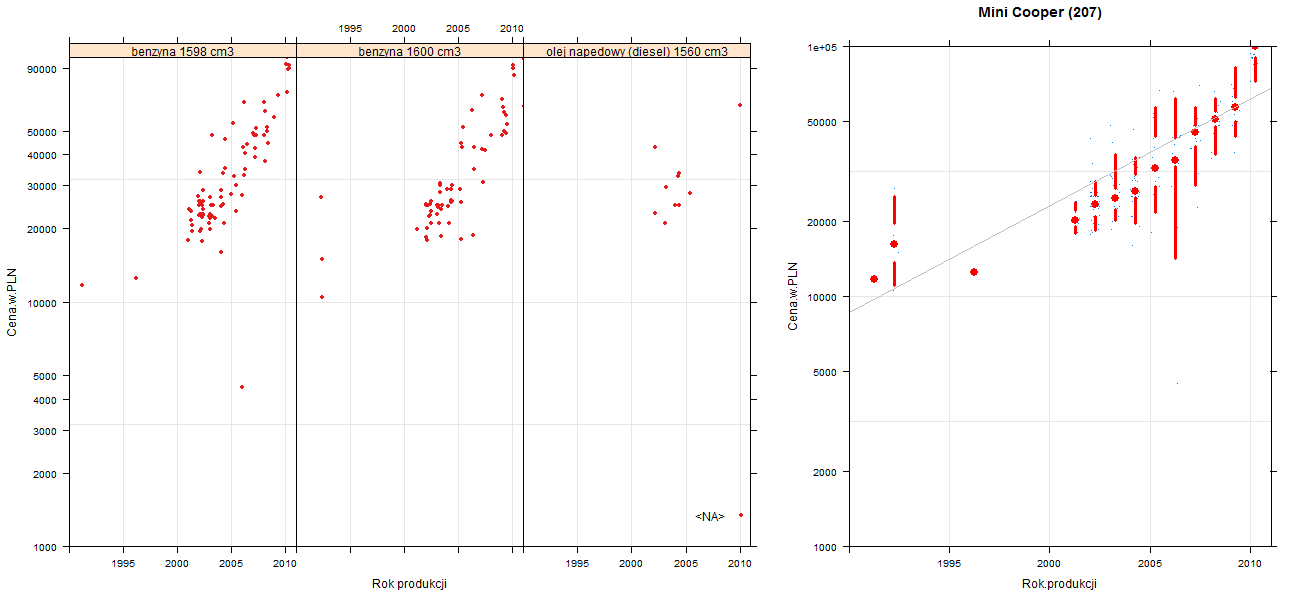Click 2000 tick label below the 1598 cm3 panel
1300x600 pixels.
coord(177,564)
